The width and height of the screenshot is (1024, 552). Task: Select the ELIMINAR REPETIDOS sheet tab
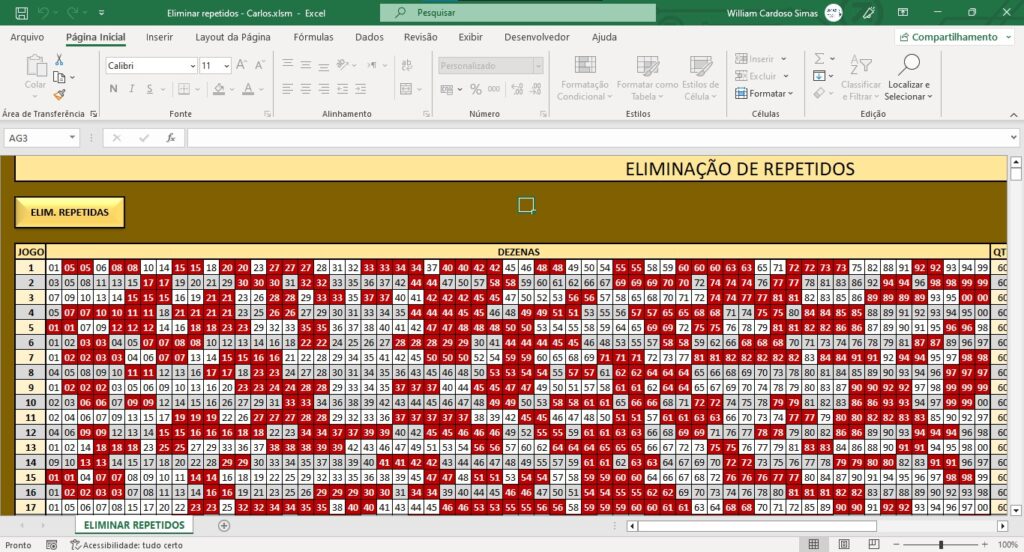coord(135,525)
